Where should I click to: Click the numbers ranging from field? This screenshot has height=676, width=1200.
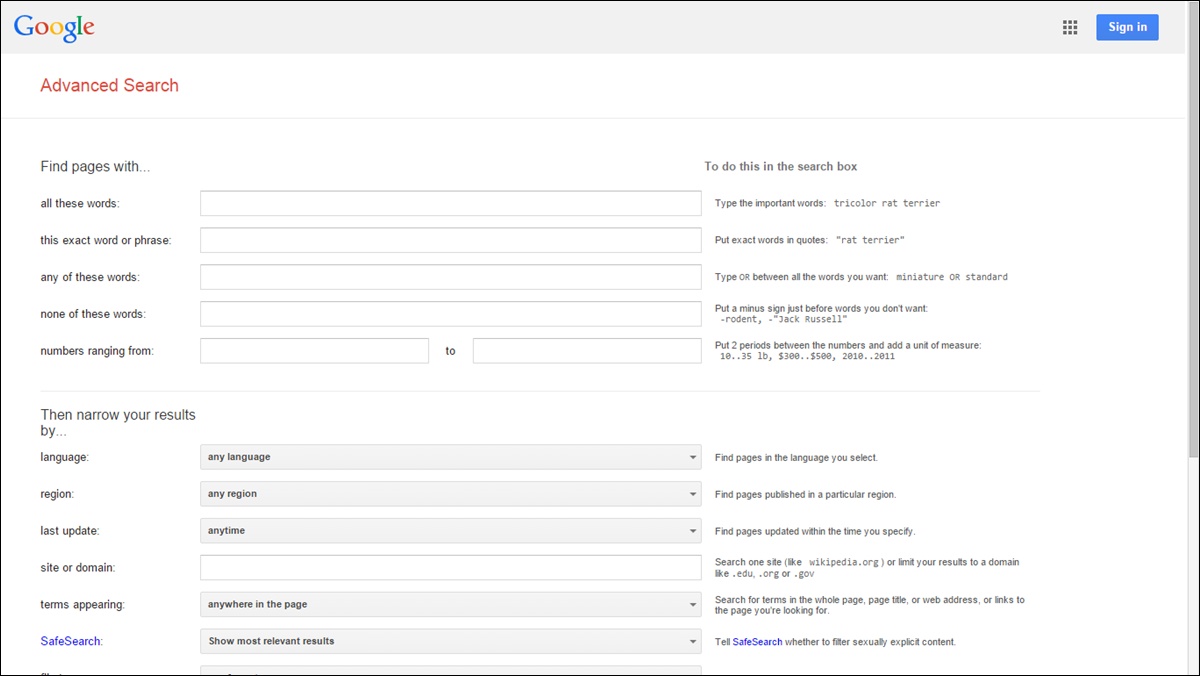(x=314, y=350)
